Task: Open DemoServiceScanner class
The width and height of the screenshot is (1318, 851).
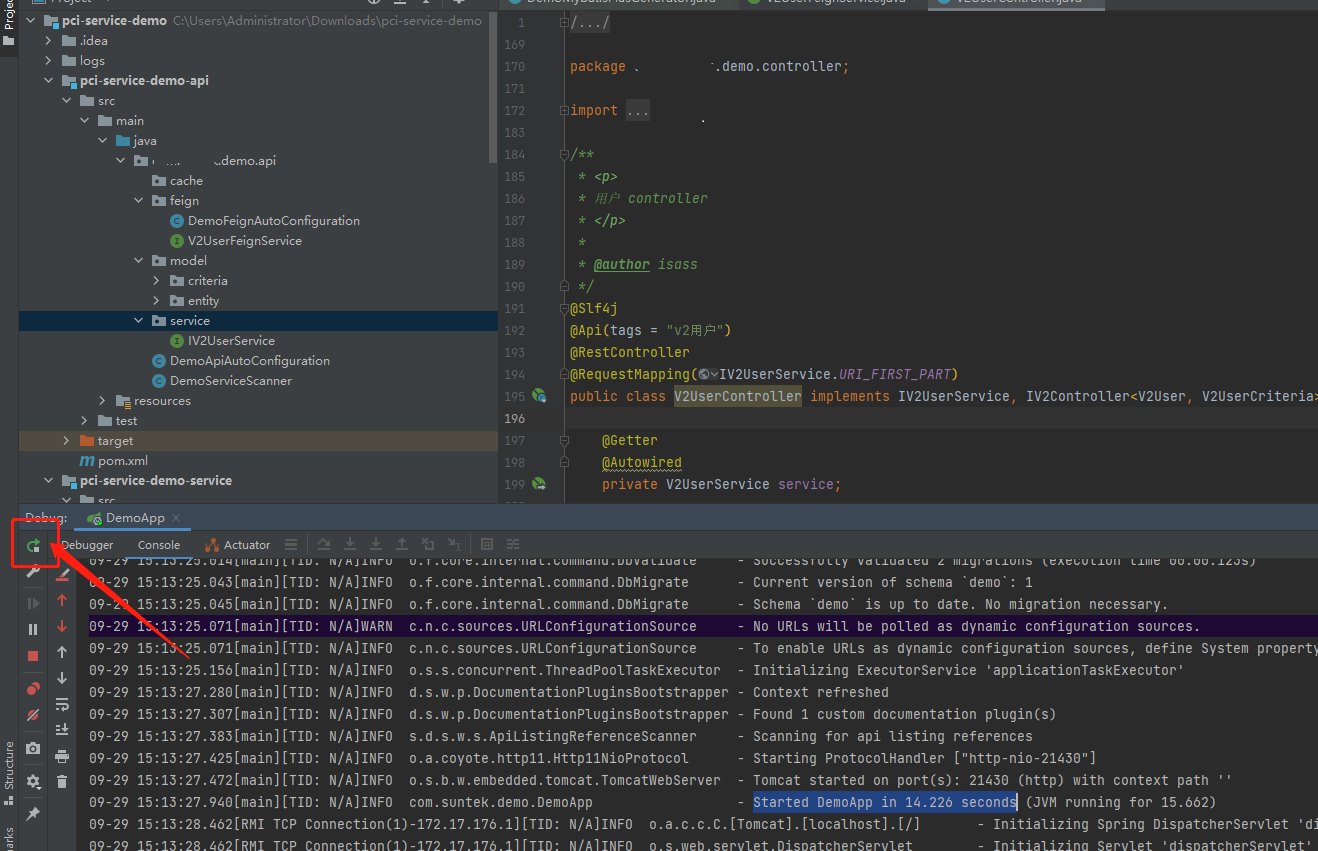Action: (x=230, y=381)
